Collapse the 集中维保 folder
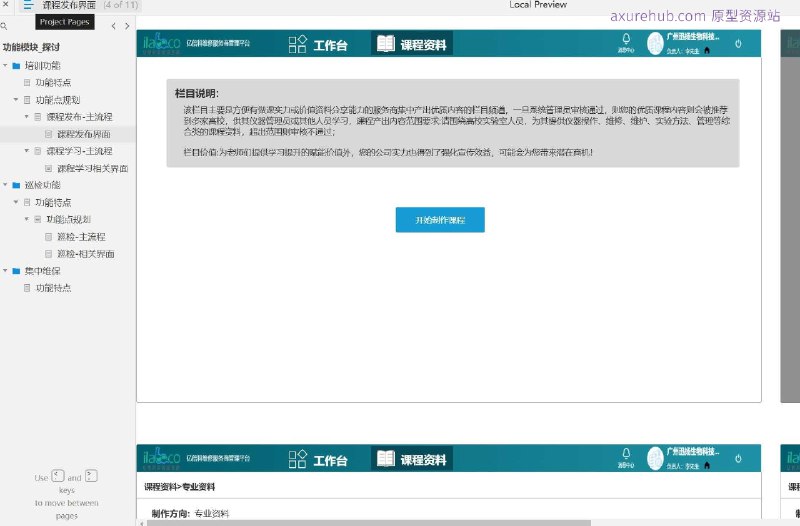Image resolution: width=800 pixels, height=526 pixels. coord(5,270)
